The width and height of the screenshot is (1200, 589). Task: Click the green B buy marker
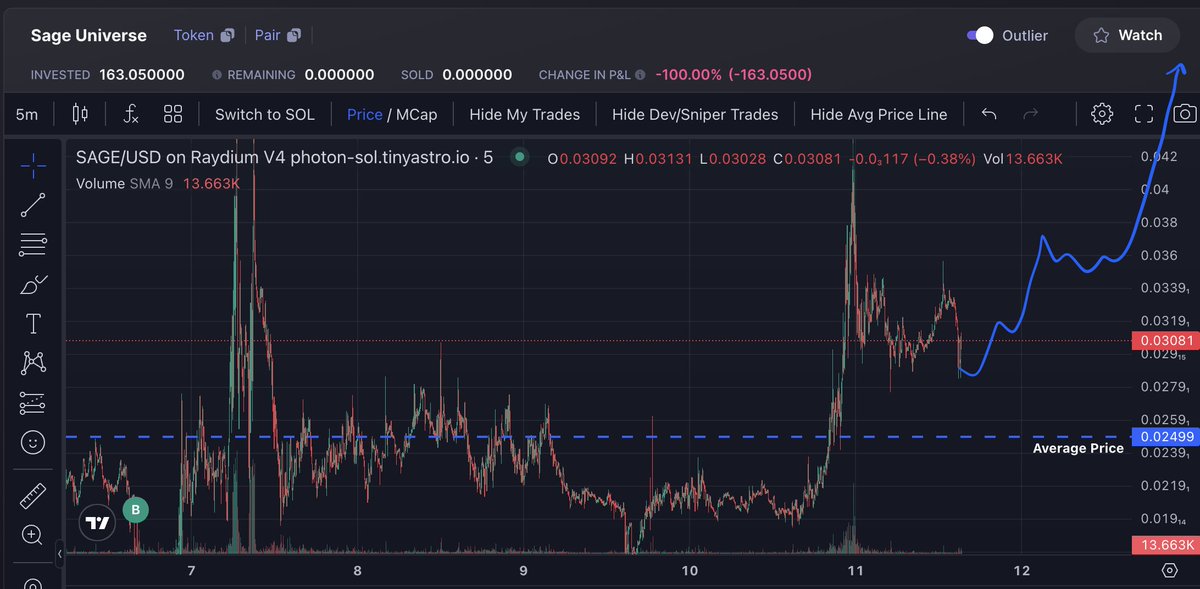[136, 511]
